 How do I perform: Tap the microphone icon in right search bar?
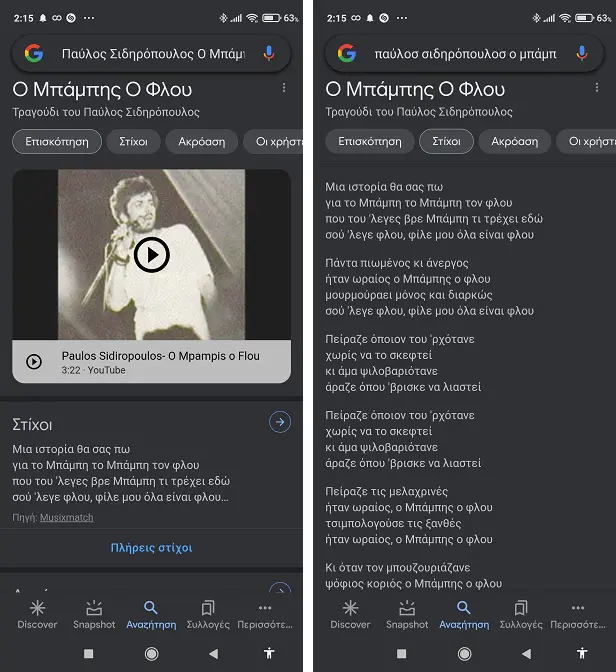pyautogui.click(x=582, y=54)
